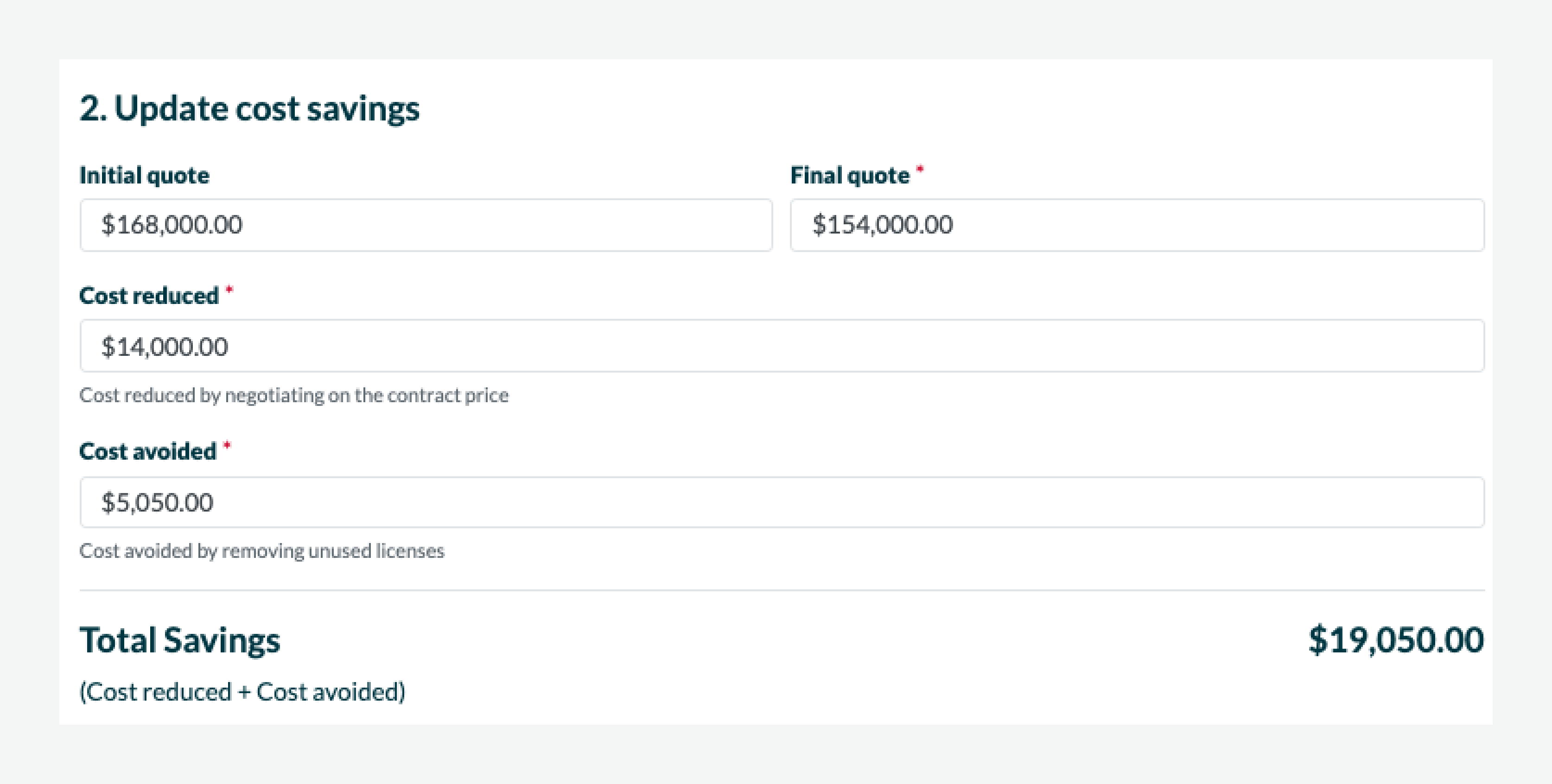Click the 'Cost avoided' field label

pyautogui.click(x=147, y=451)
